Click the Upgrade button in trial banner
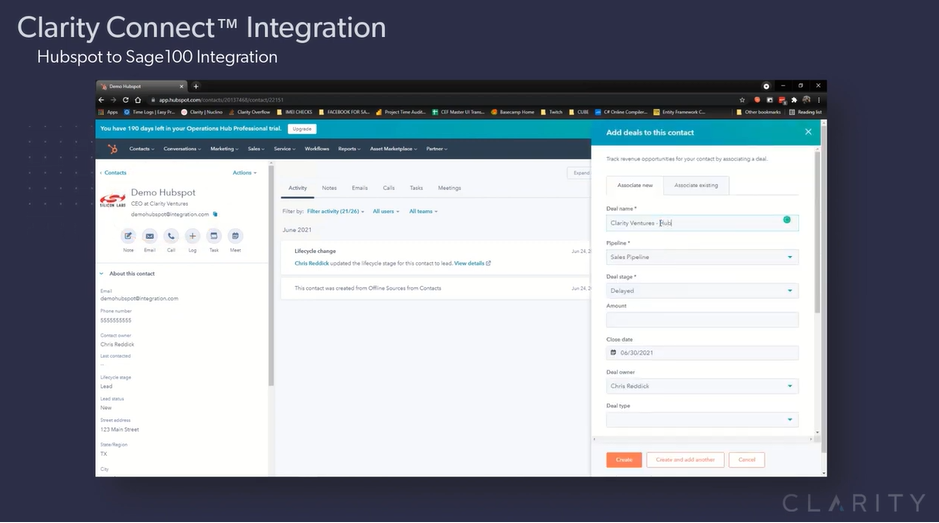The width and height of the screenshot is (939, 523). click(302, 129)
